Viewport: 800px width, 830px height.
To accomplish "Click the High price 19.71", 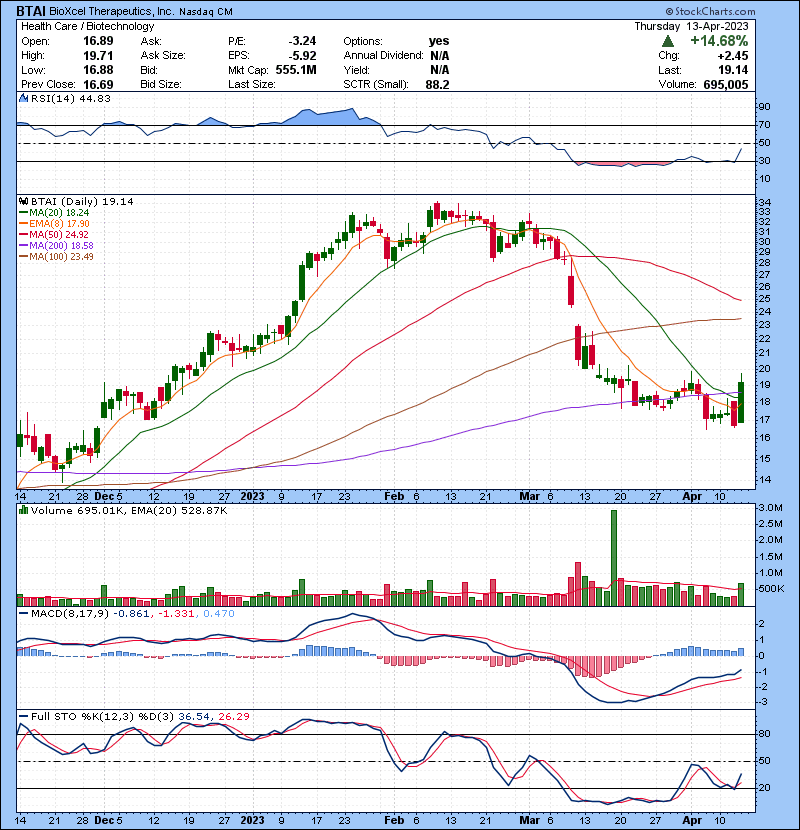I will pos(98,56).
